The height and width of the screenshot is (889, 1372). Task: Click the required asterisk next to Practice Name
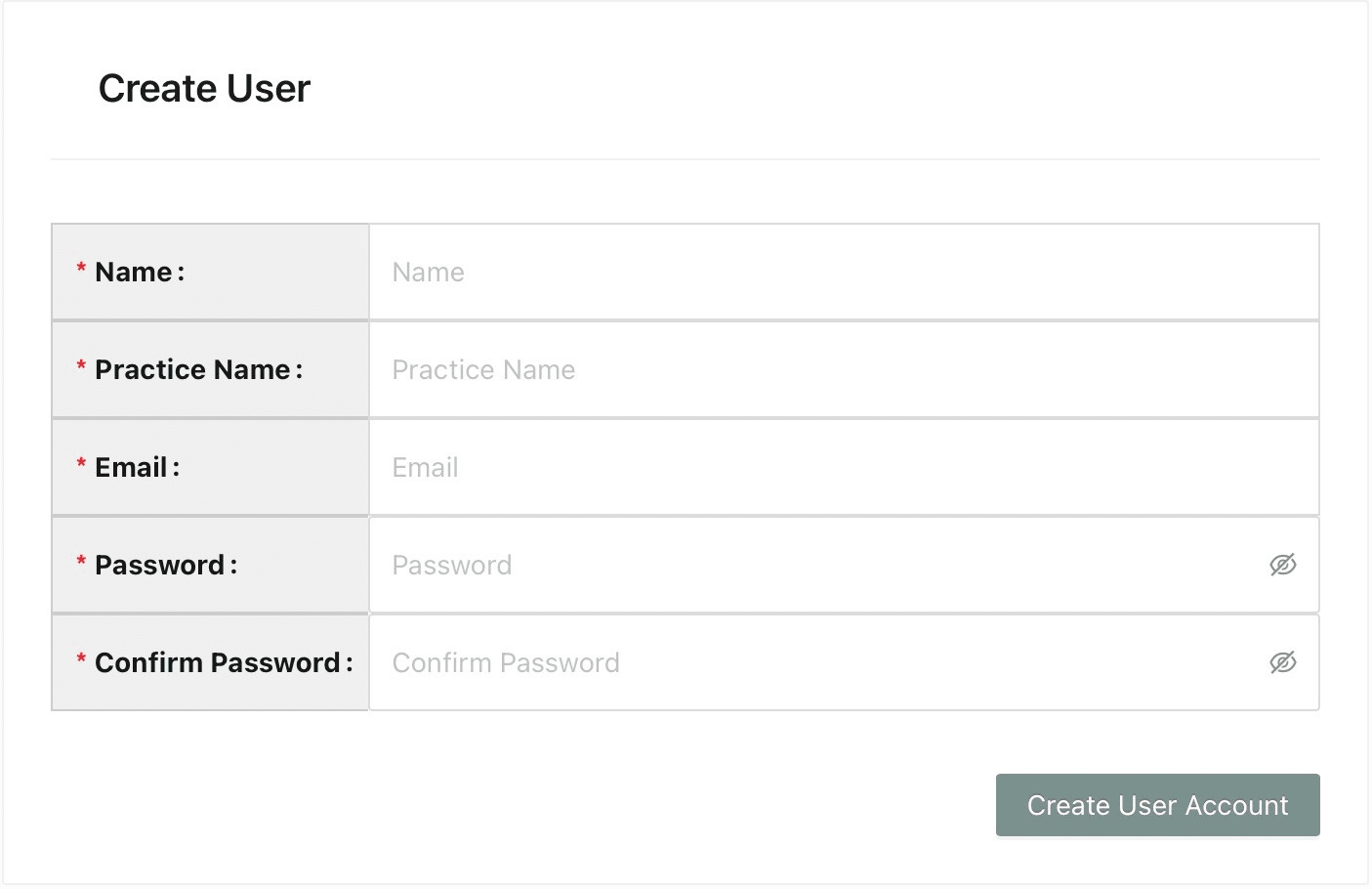81,366
